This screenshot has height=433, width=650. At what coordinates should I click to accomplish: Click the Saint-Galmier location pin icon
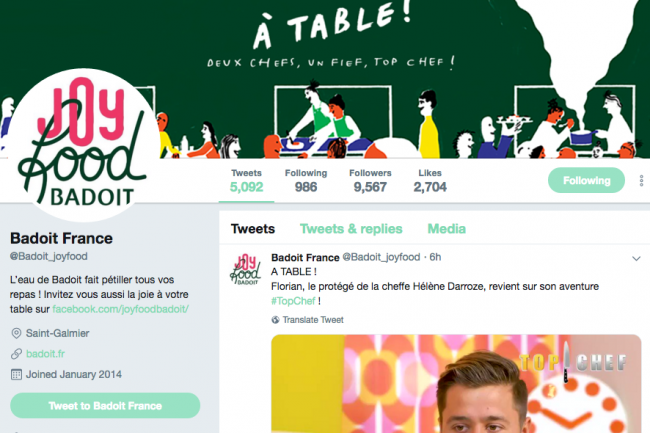tap(16, 333)
